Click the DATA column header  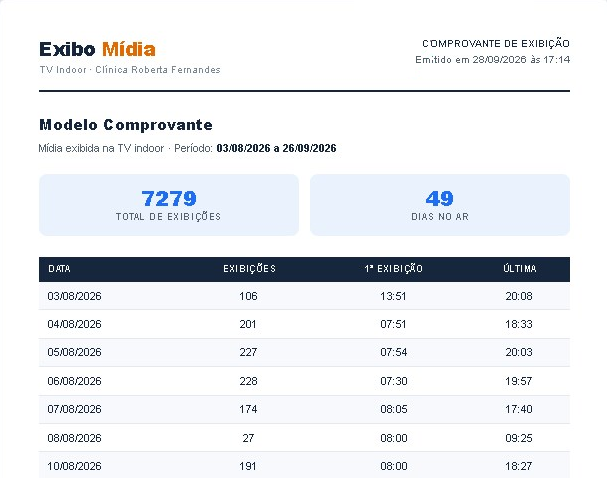pyautogui.click(x=59, y=269)
